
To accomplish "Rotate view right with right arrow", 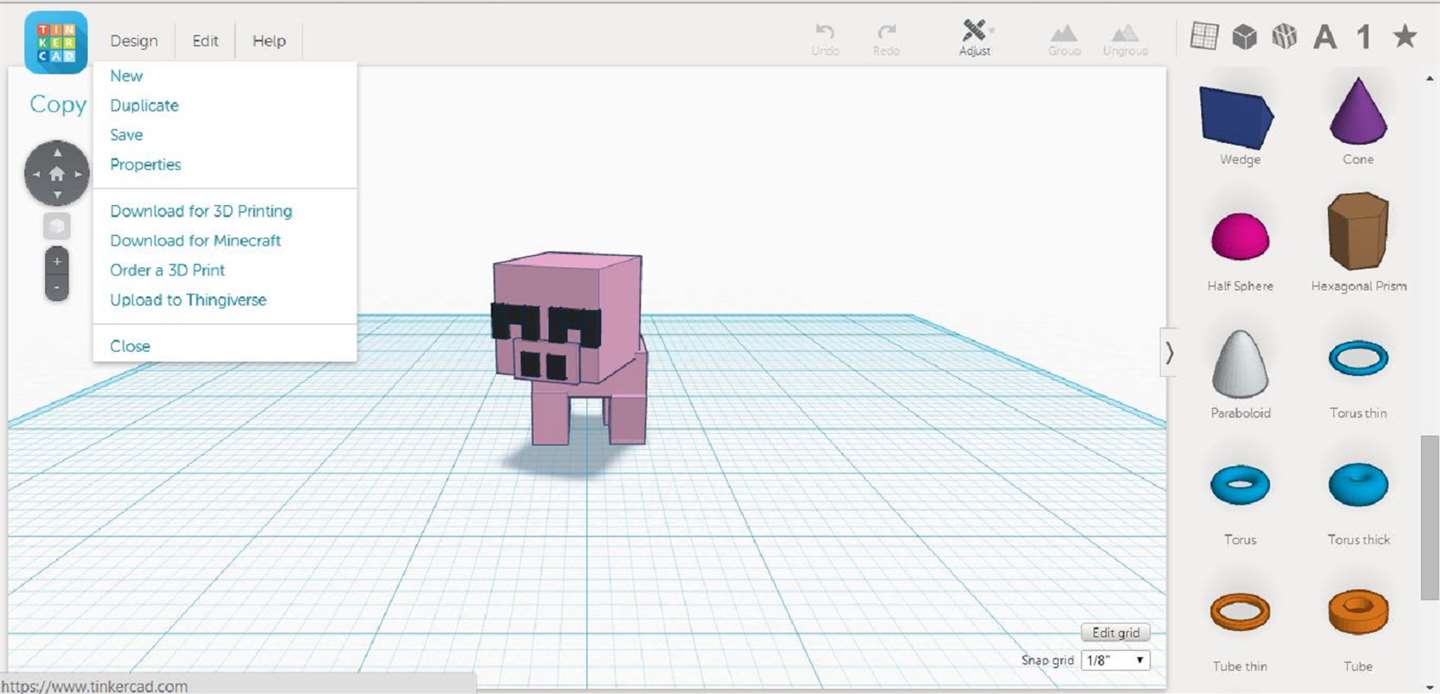I will click(78, 174).
